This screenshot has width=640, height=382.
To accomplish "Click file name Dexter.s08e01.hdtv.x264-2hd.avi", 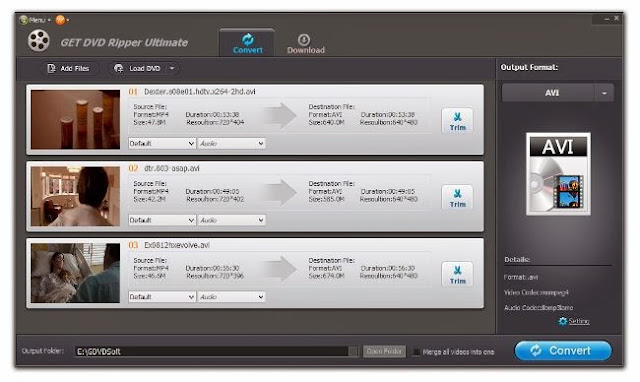I will click(x=200, y=92).
